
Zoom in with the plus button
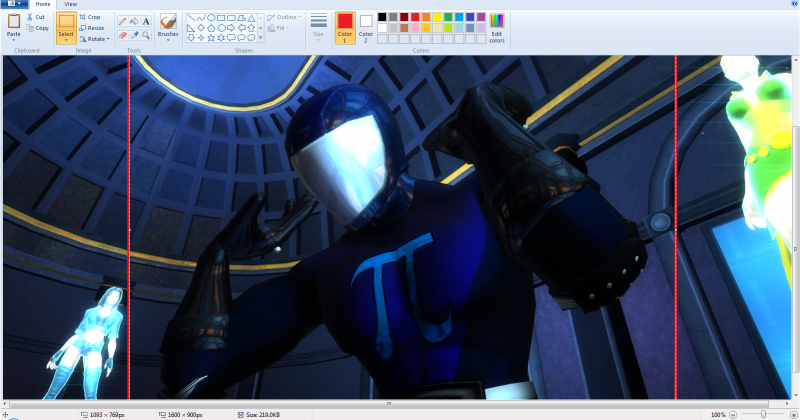point(793,415)
